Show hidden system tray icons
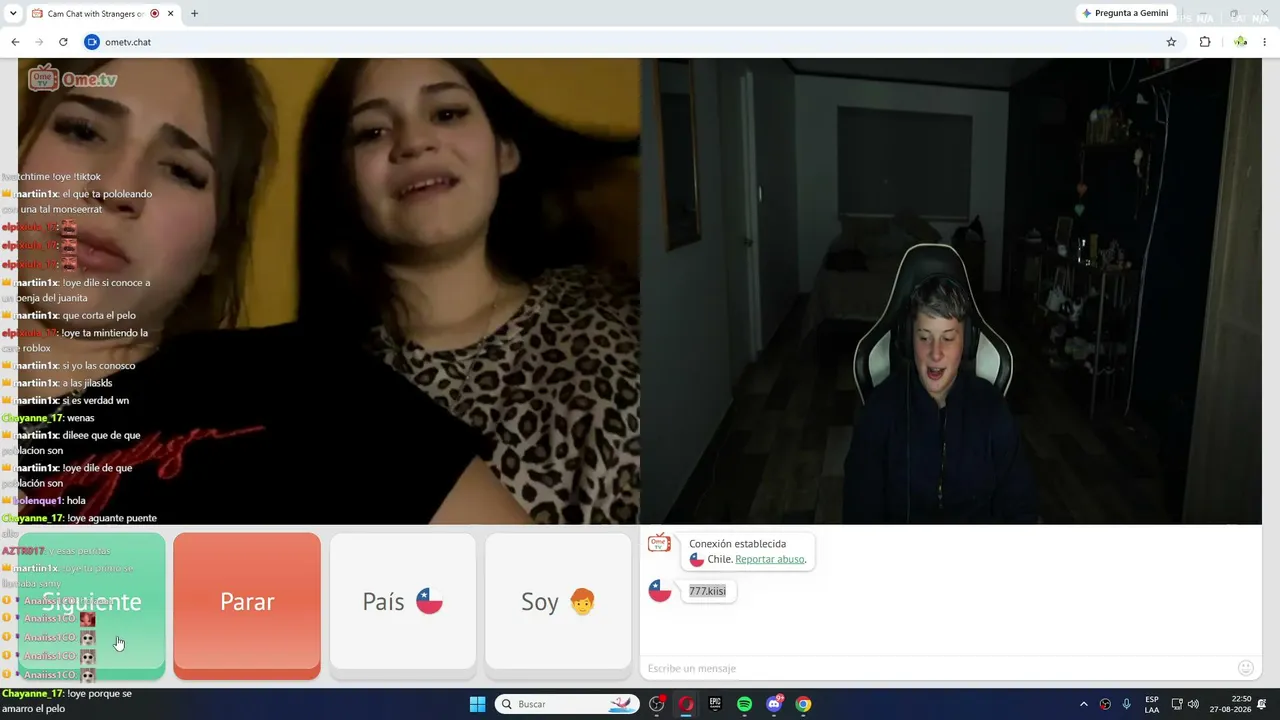Image resolution: width=1280 pixels, height=720 pixels. [1083, 704]
